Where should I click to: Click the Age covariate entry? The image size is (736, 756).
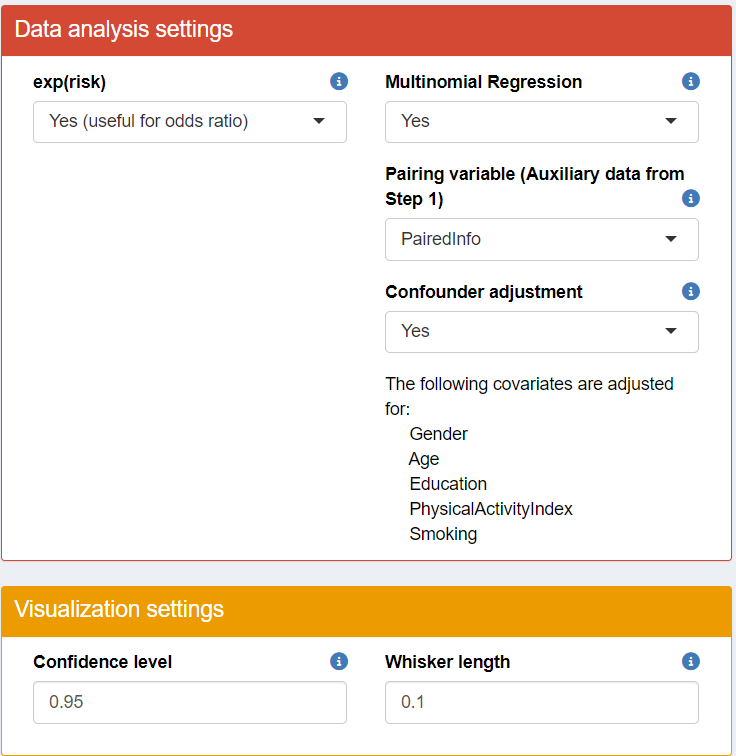424,459
